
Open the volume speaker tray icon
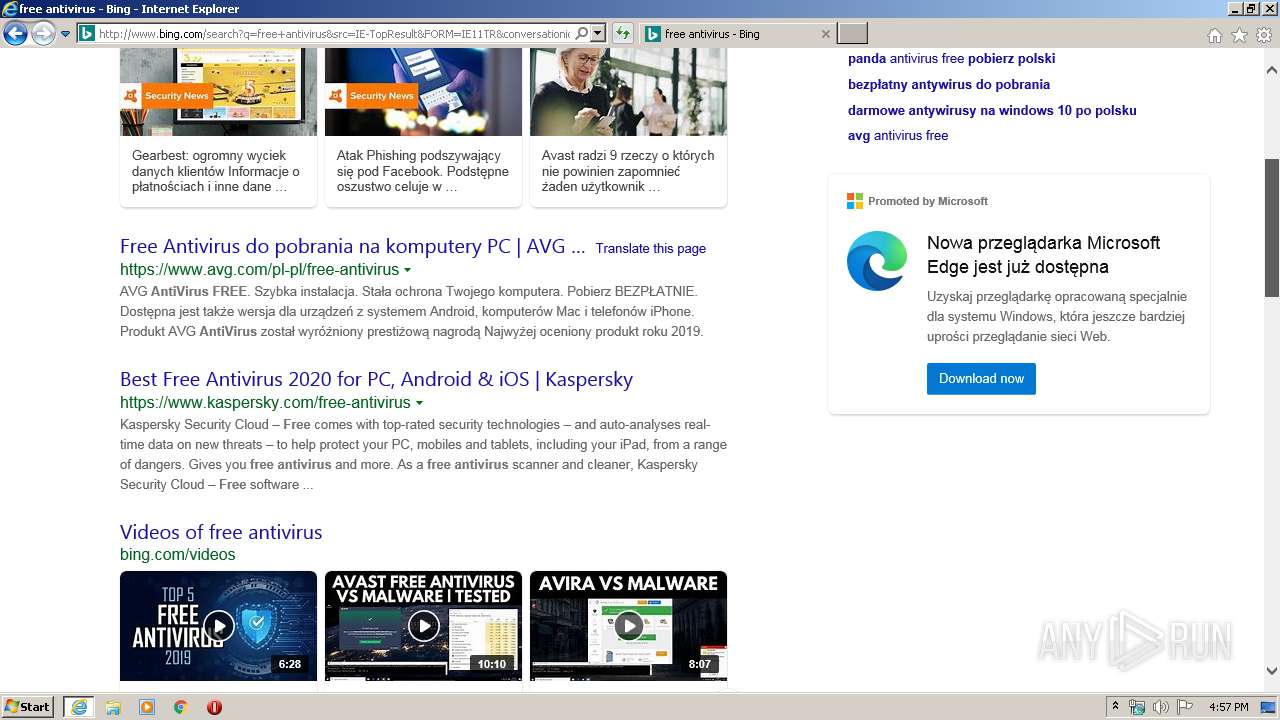tap(1161, 707)
